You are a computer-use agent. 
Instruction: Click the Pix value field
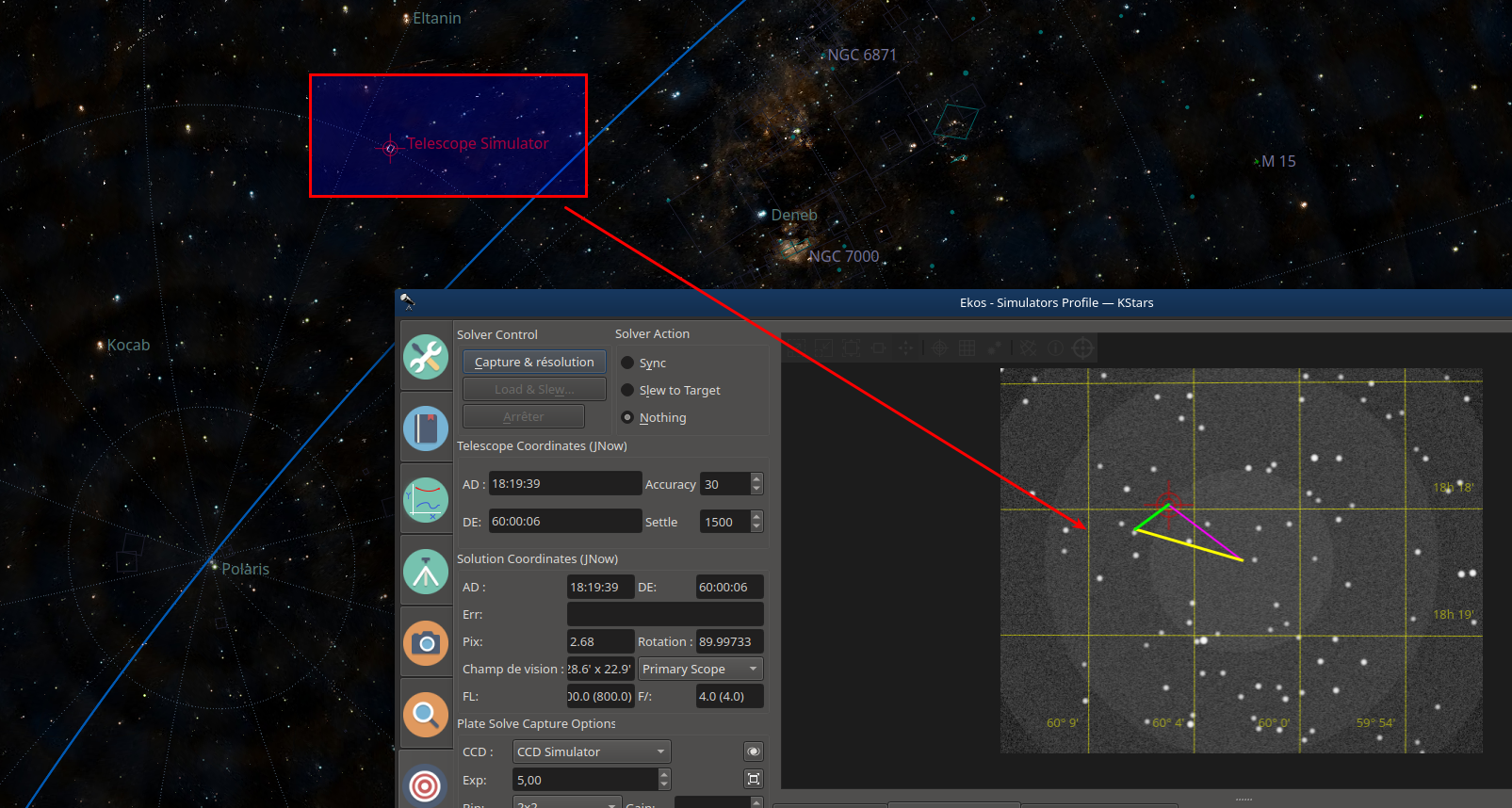(x=600, y=641)
